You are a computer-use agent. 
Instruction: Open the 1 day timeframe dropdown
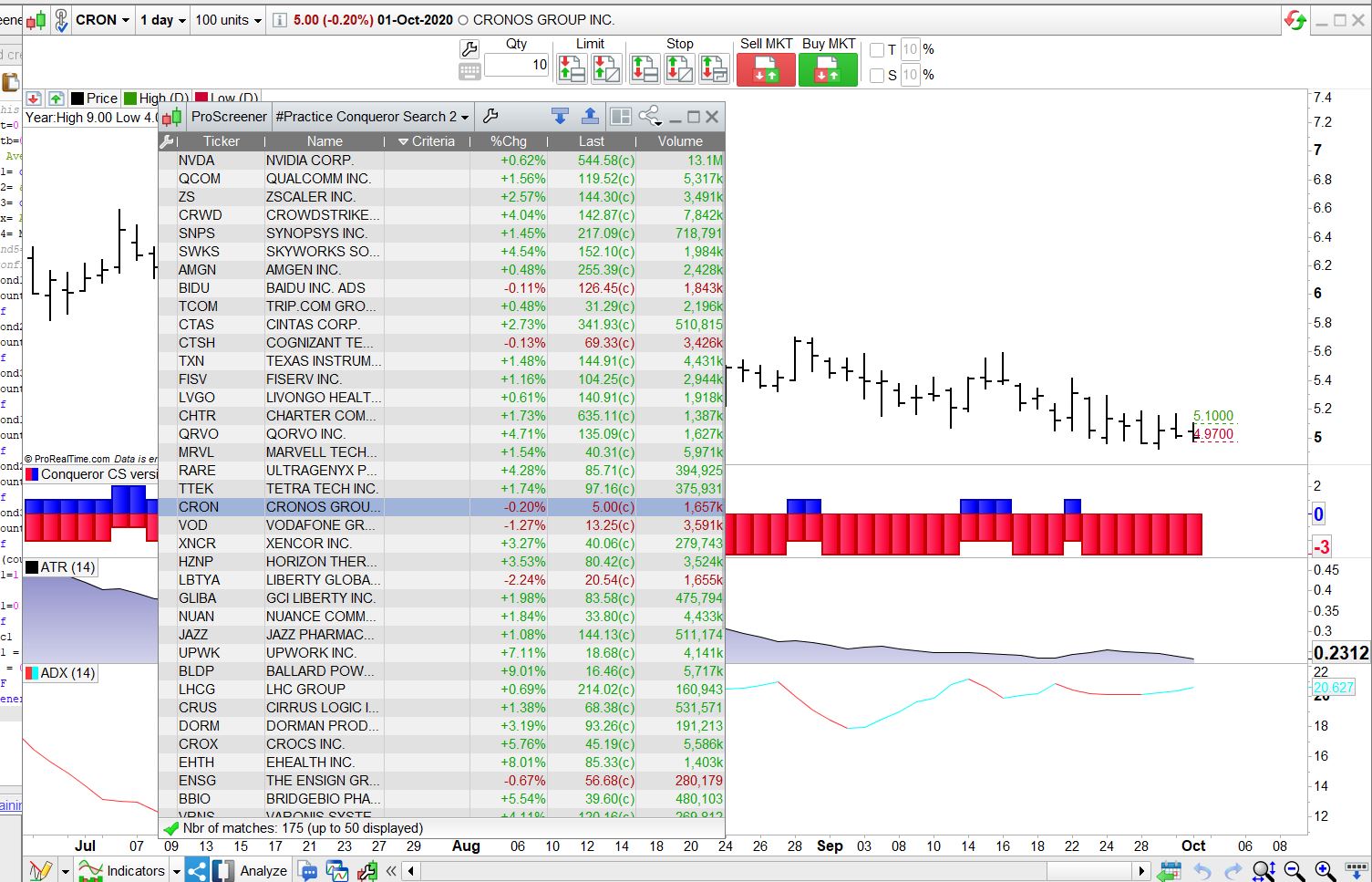pos(163,20)
